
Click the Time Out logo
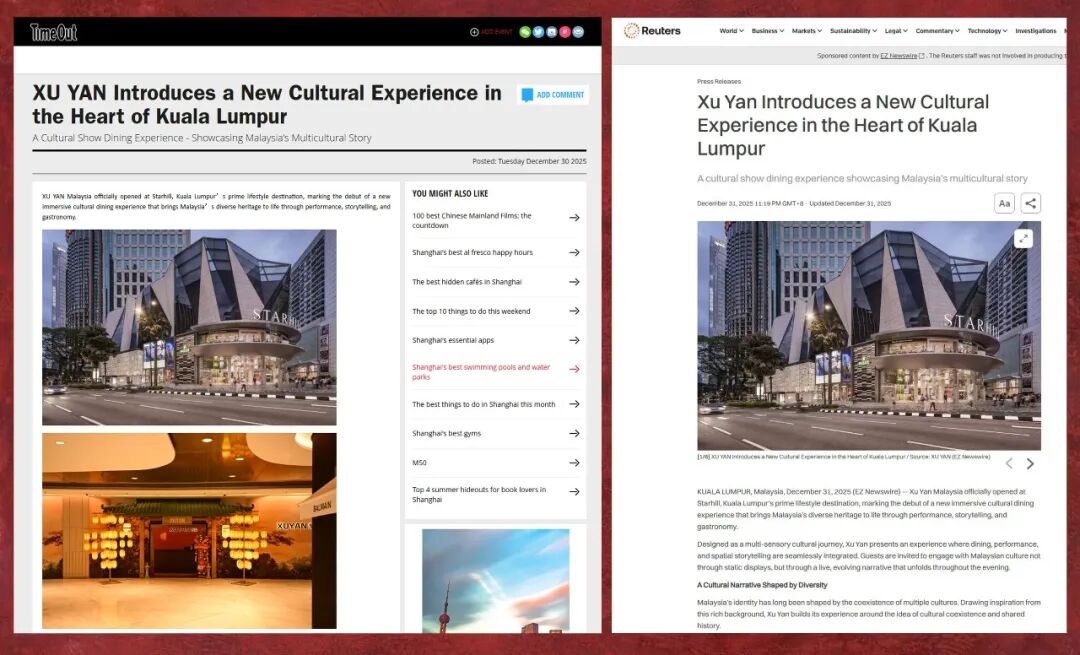pyautogui.click(x=53, y=32)
